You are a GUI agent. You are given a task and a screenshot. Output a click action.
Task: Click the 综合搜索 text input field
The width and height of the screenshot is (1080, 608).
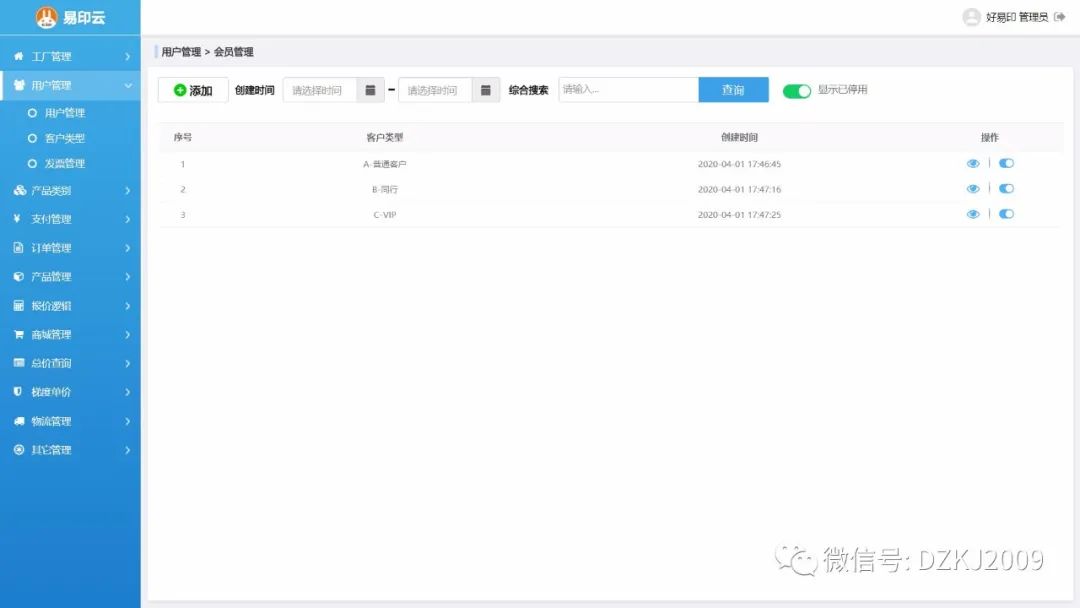click(x=628, y=90)
